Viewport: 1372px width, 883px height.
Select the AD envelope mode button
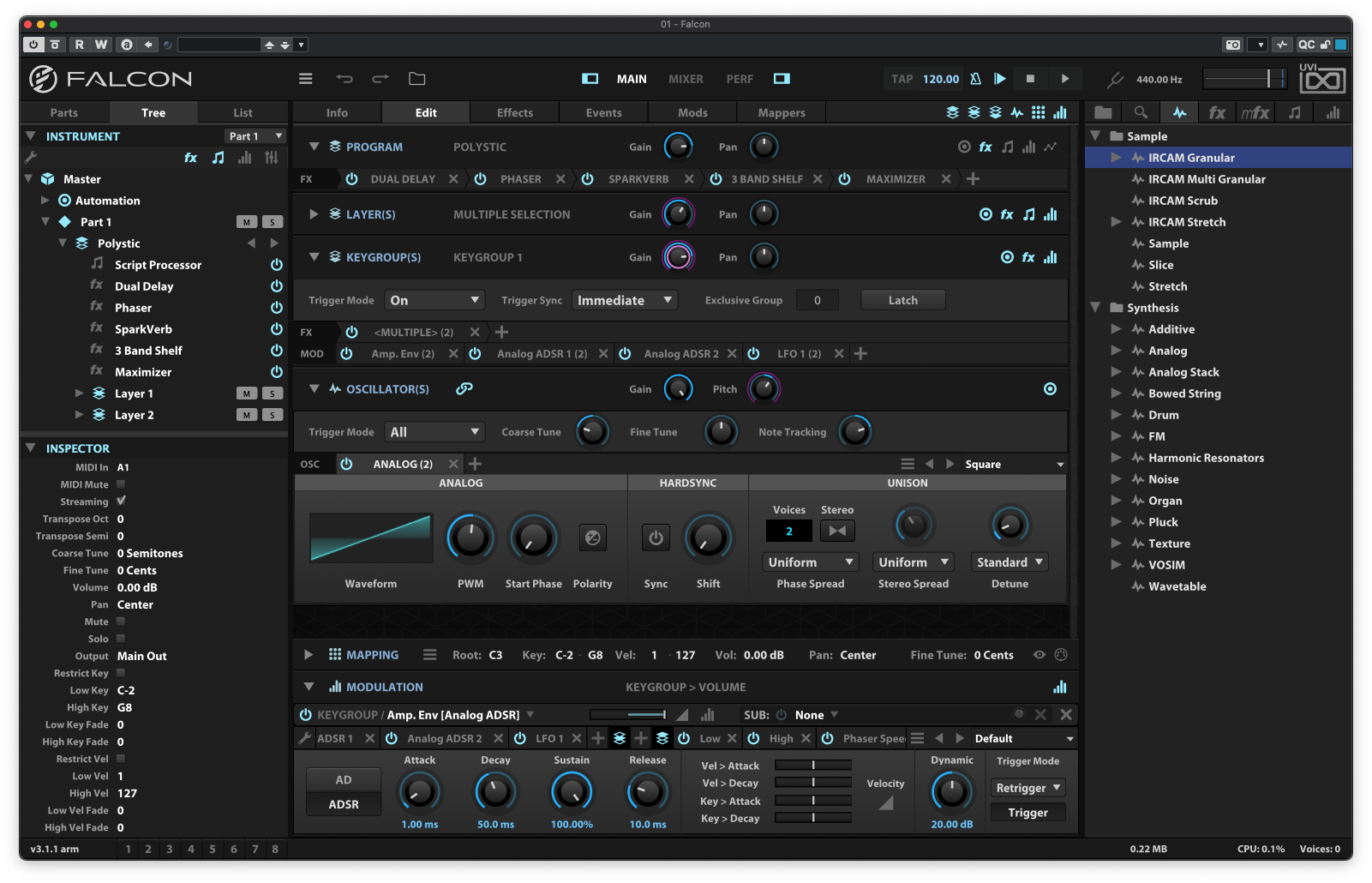click(344, 780)
